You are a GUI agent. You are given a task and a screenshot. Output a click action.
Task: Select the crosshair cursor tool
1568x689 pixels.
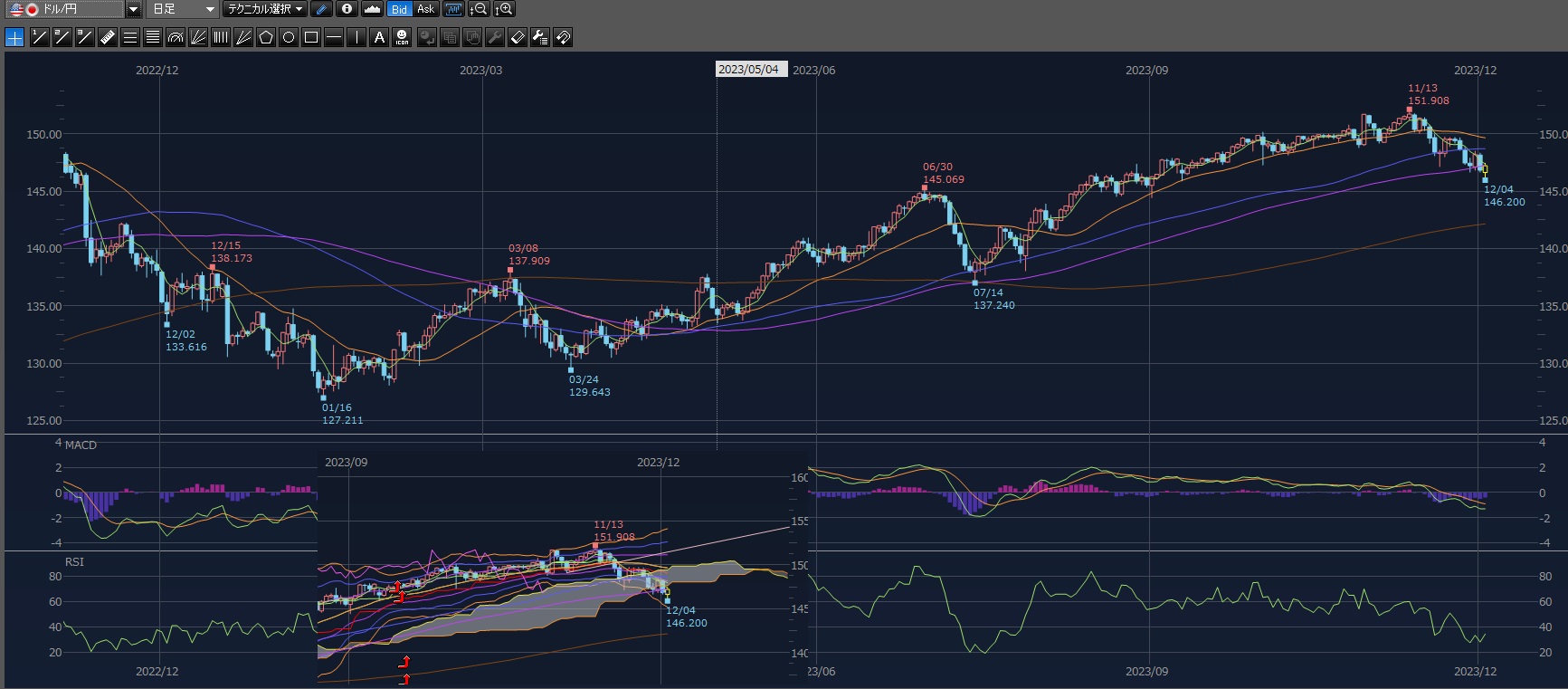pyautogui.click(x=14, y=37)
